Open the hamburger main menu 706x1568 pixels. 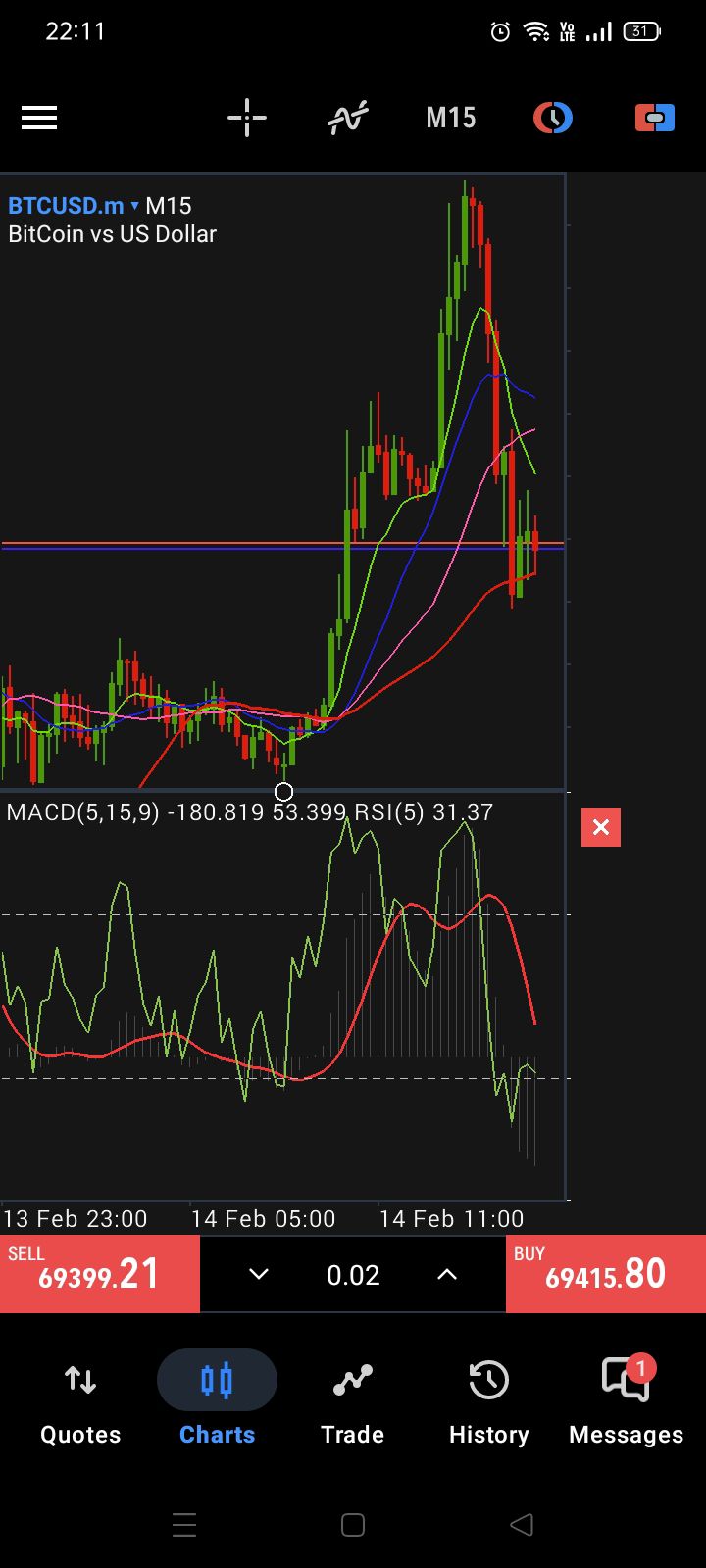point(39,119)
